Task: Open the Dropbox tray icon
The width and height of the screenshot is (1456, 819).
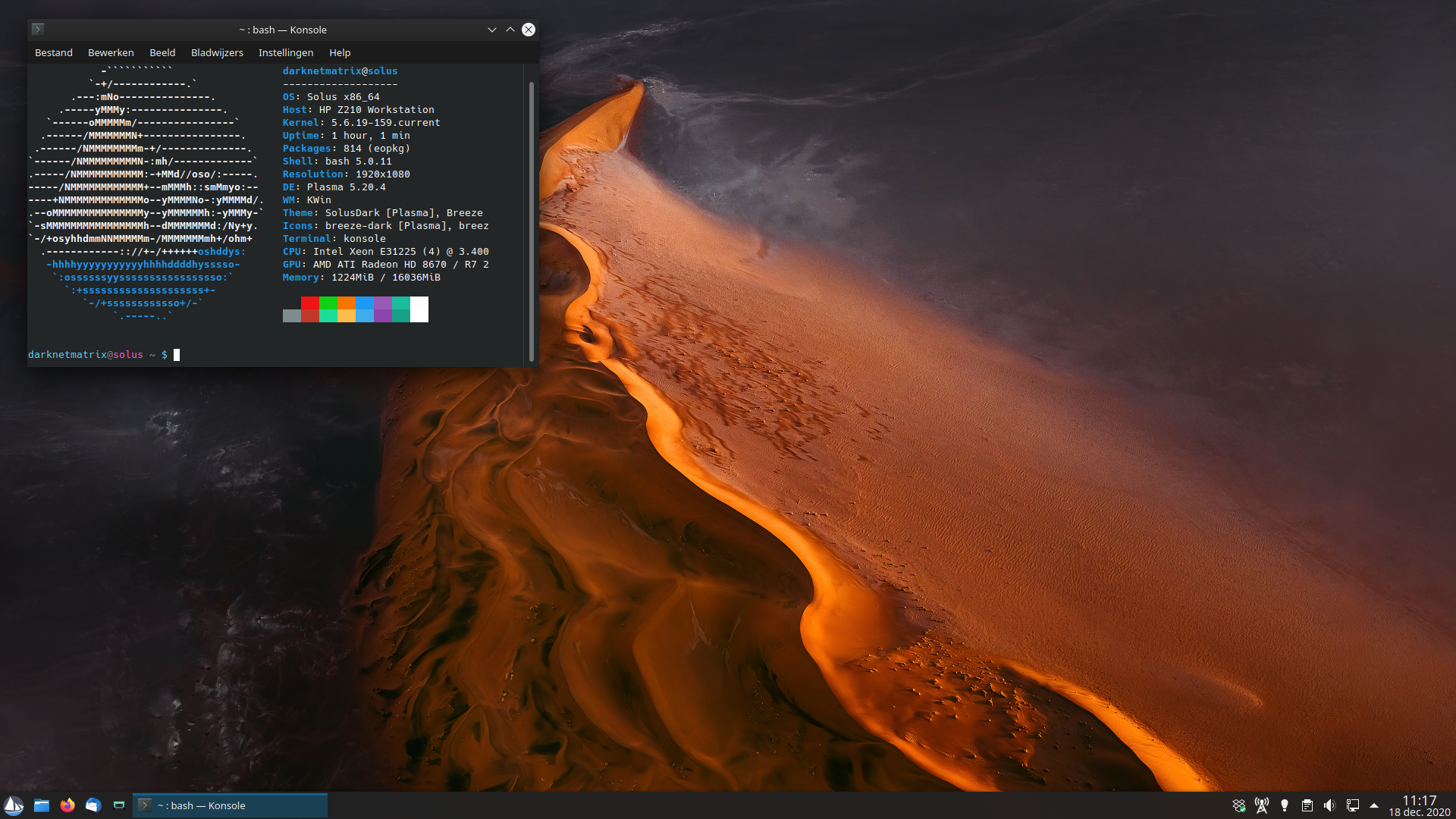Action: [1238, 805]
